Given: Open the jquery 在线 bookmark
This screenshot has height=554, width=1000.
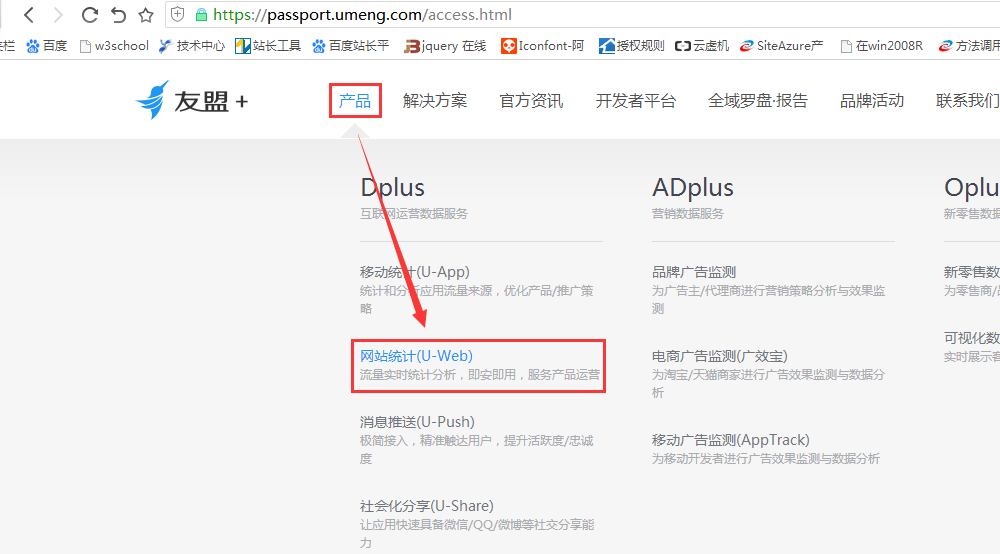Looking at the screenshot, I should click(445, 46).
